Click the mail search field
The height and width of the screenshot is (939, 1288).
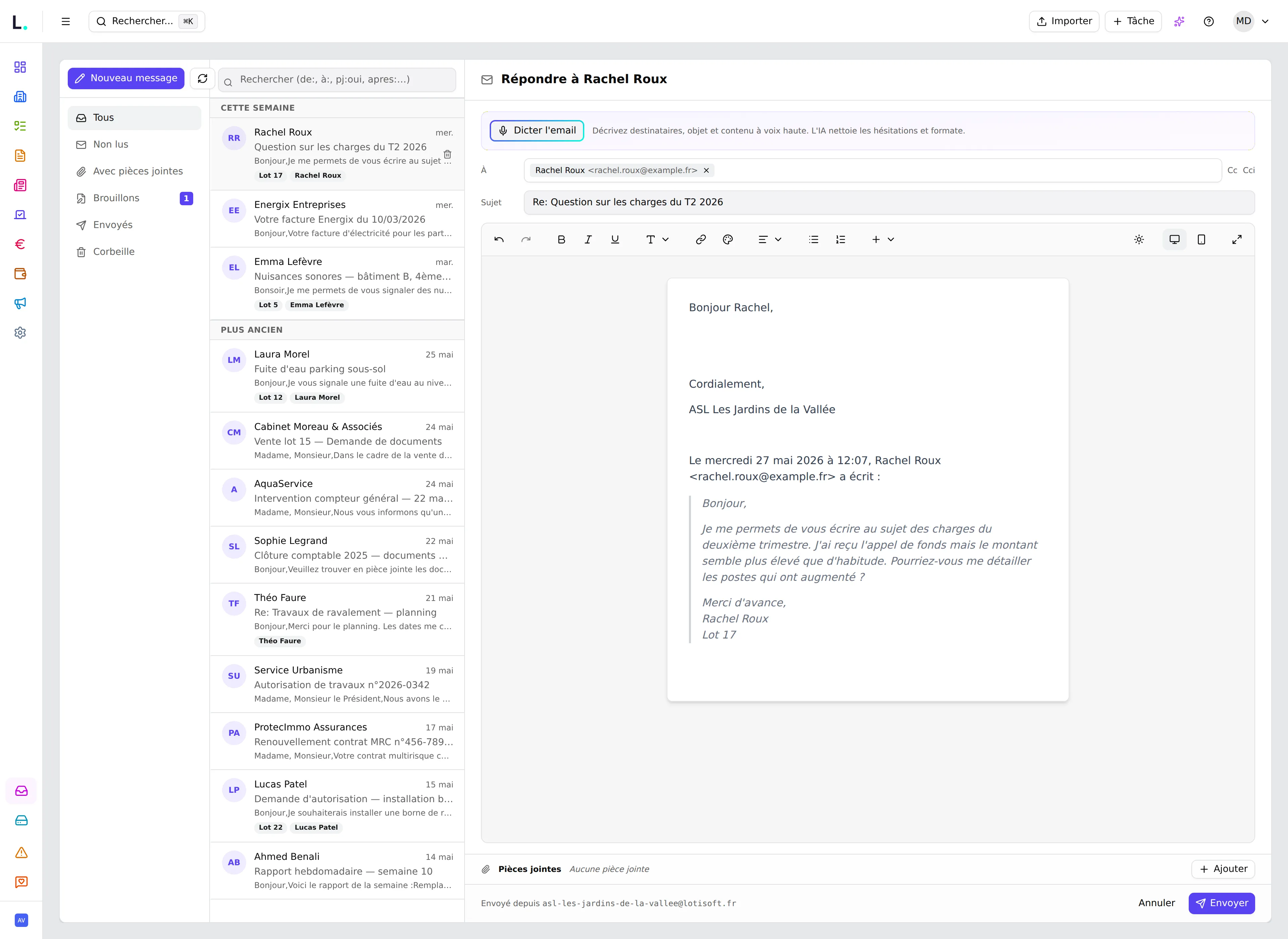337,79
